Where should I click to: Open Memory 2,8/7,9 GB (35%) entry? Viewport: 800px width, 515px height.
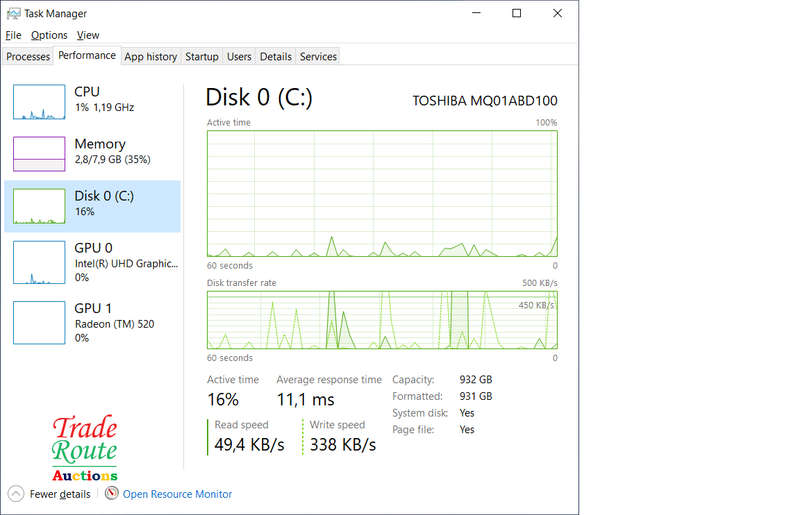point(92,154)
